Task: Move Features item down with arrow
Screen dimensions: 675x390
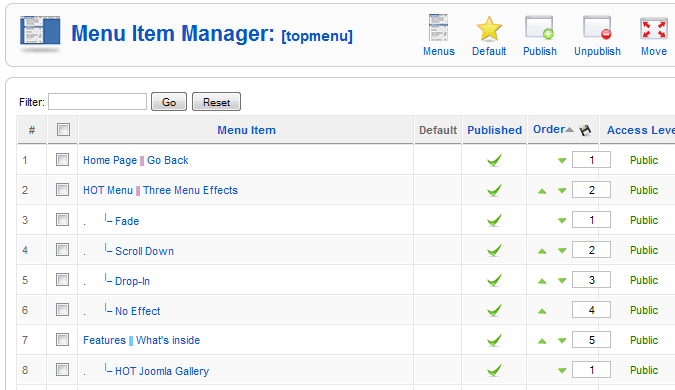Action: 562,341
